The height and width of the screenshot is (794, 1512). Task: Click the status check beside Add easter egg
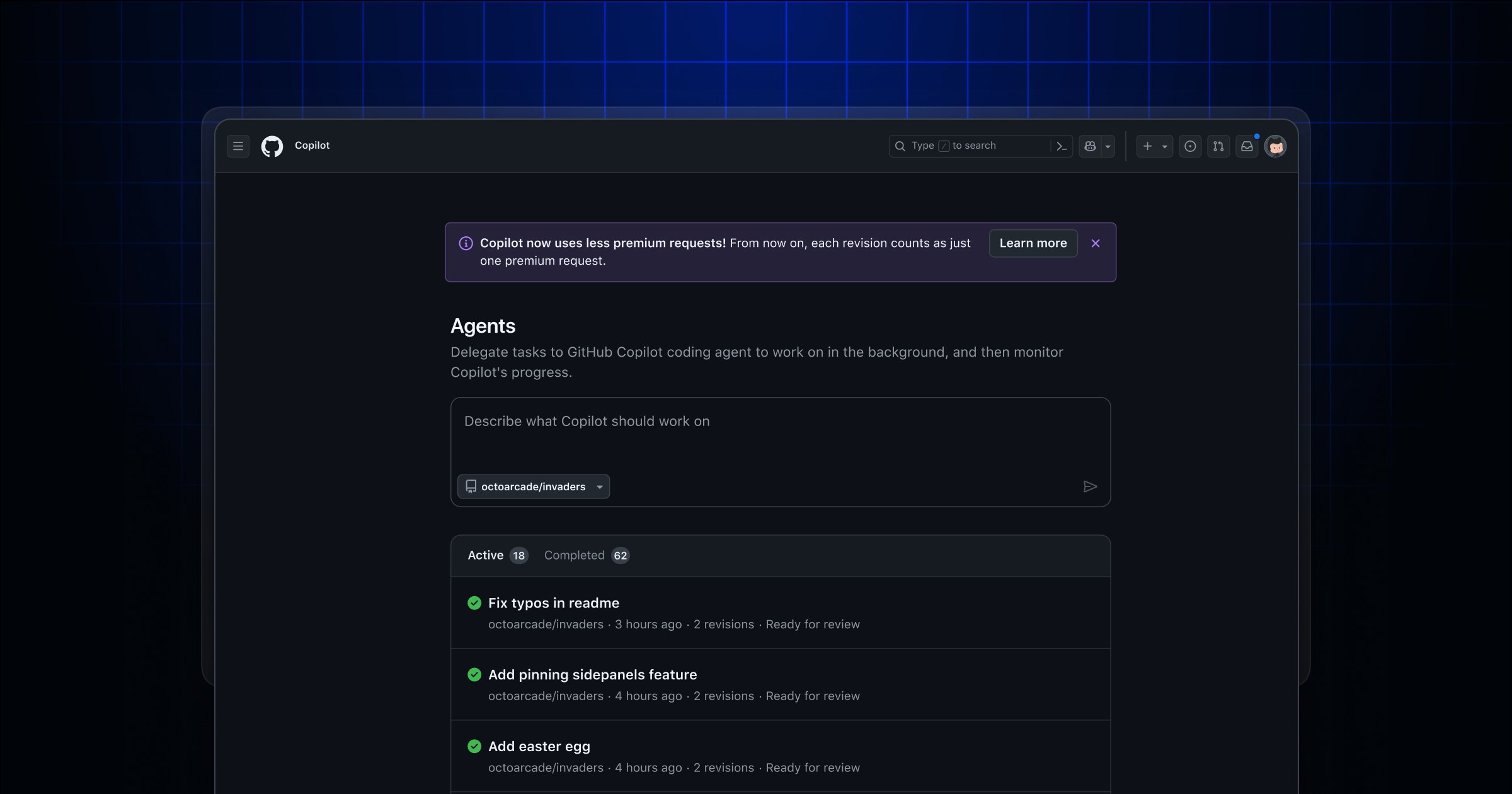click(x=474, y=746)
